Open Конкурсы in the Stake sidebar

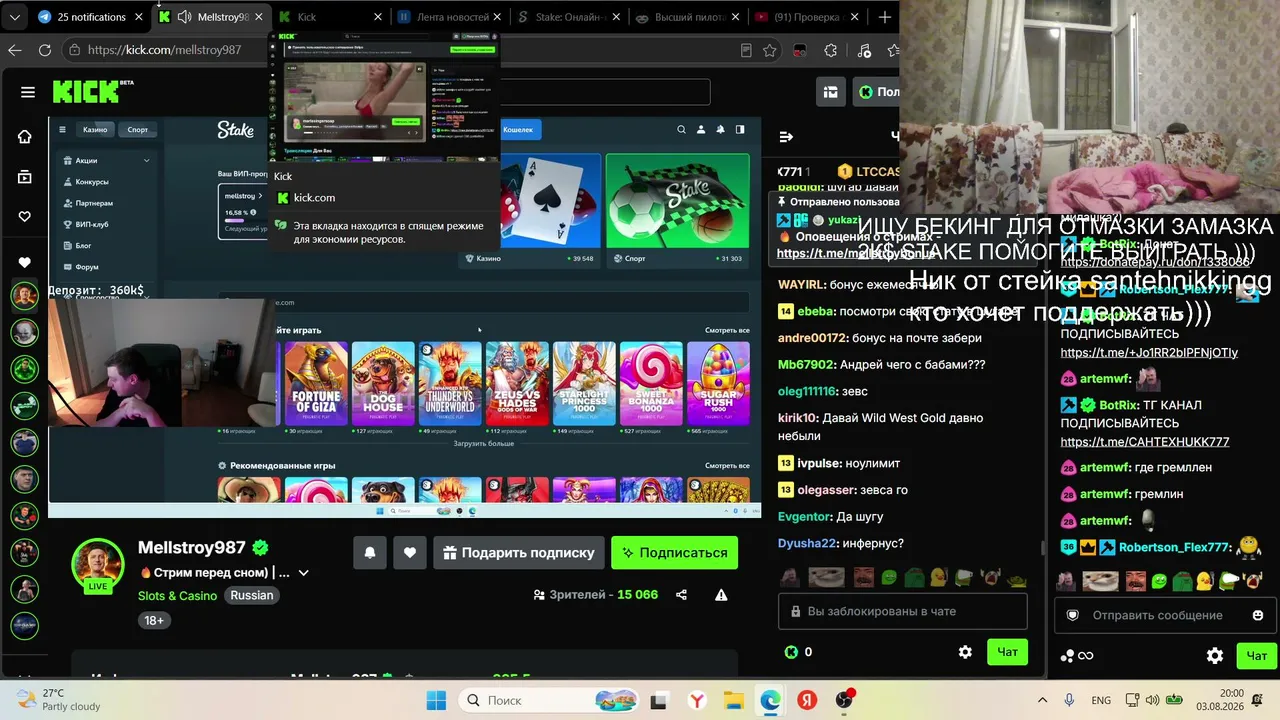pos(92,182)
